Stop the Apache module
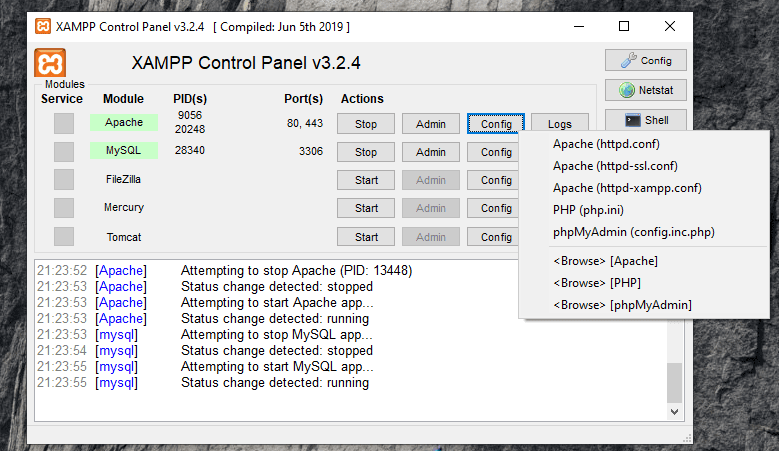Screen dimensions: 779x451 coord(366,124)
